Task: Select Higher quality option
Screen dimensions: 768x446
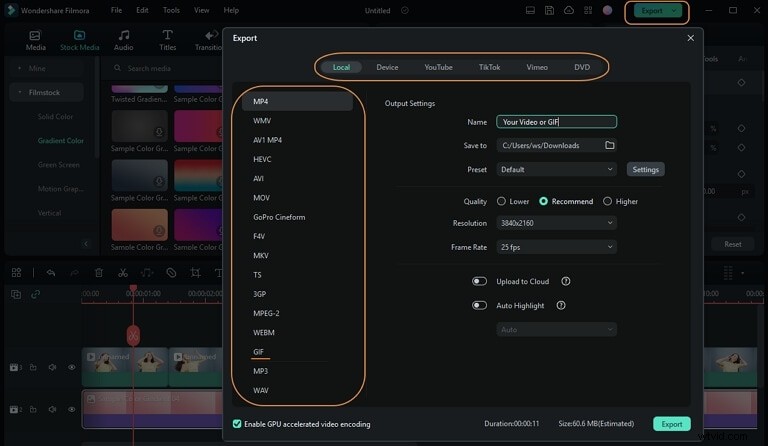Action: pos(607,201)
